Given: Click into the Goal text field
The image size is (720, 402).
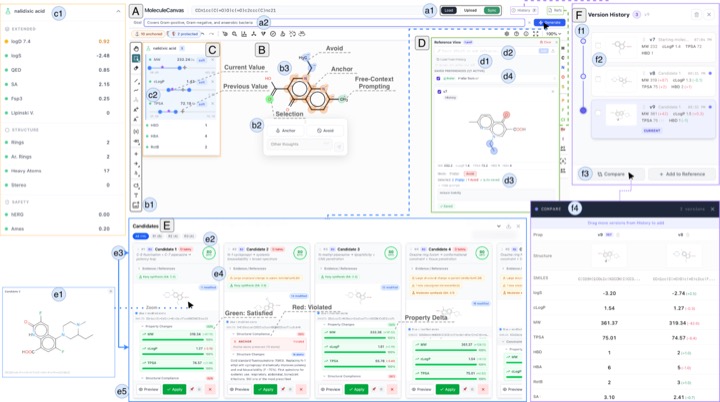Looking at the screenshot, I should point(334,22).
